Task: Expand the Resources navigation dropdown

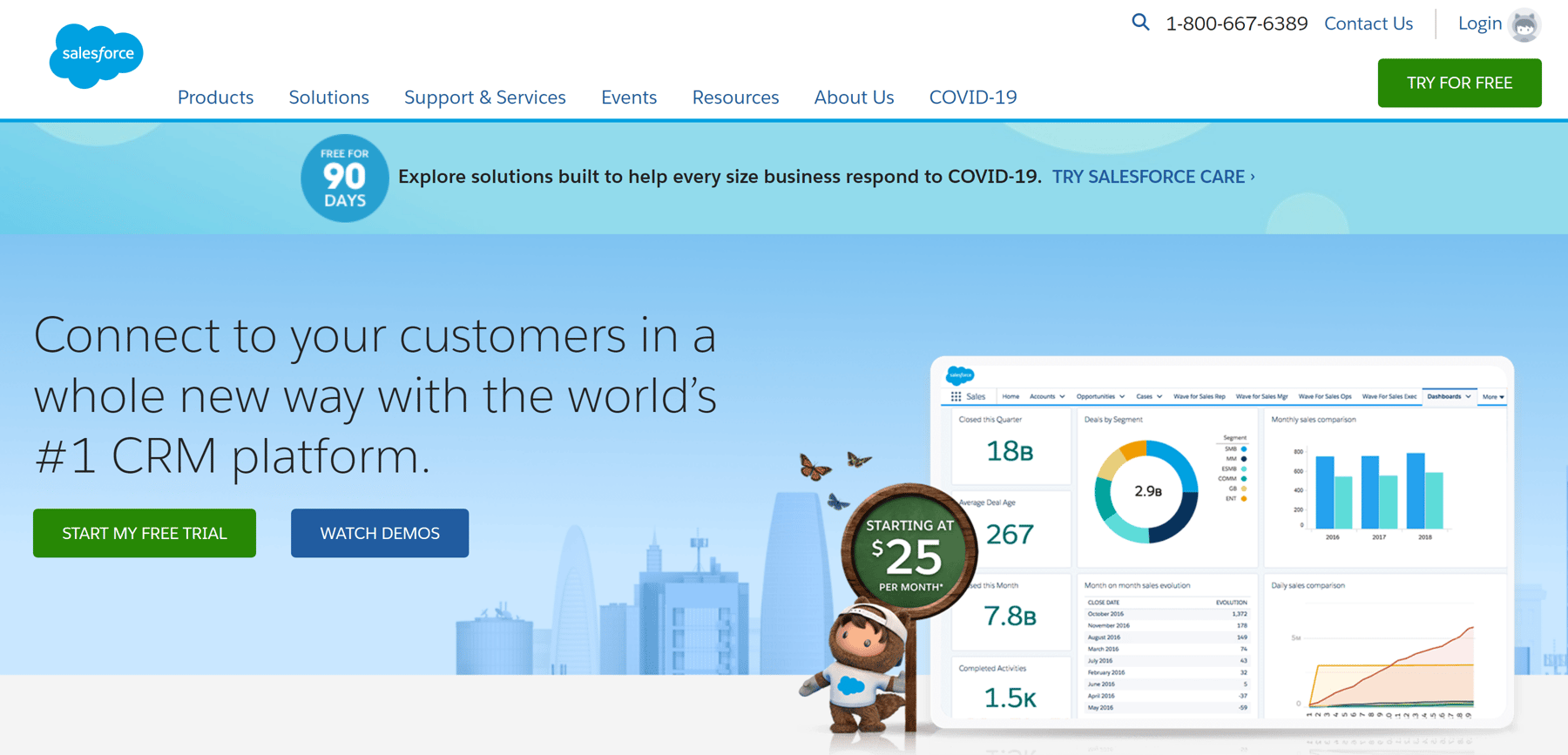Action: point(735,98)
